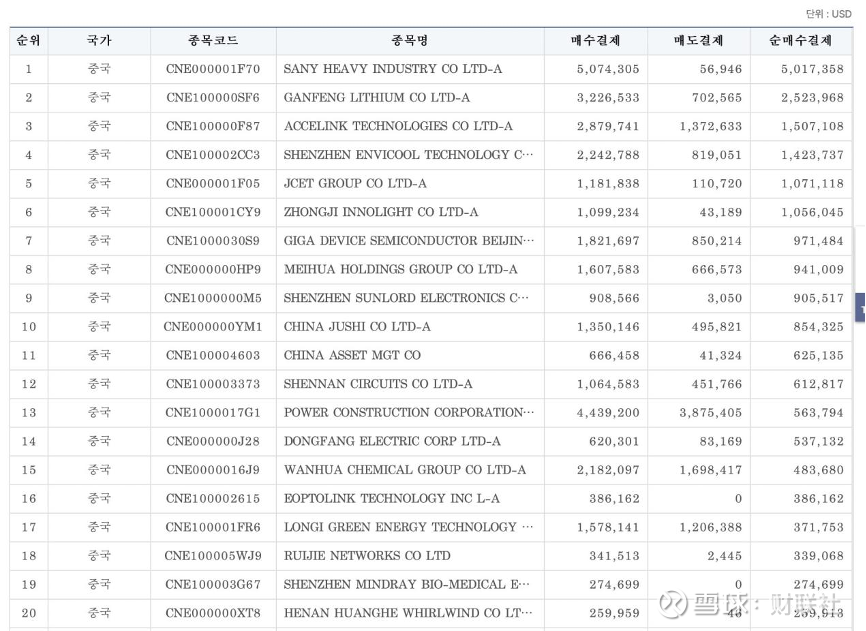Click the 매도결제 column header
This screenshot has width=866, height=631.
[x=699, y=40]
